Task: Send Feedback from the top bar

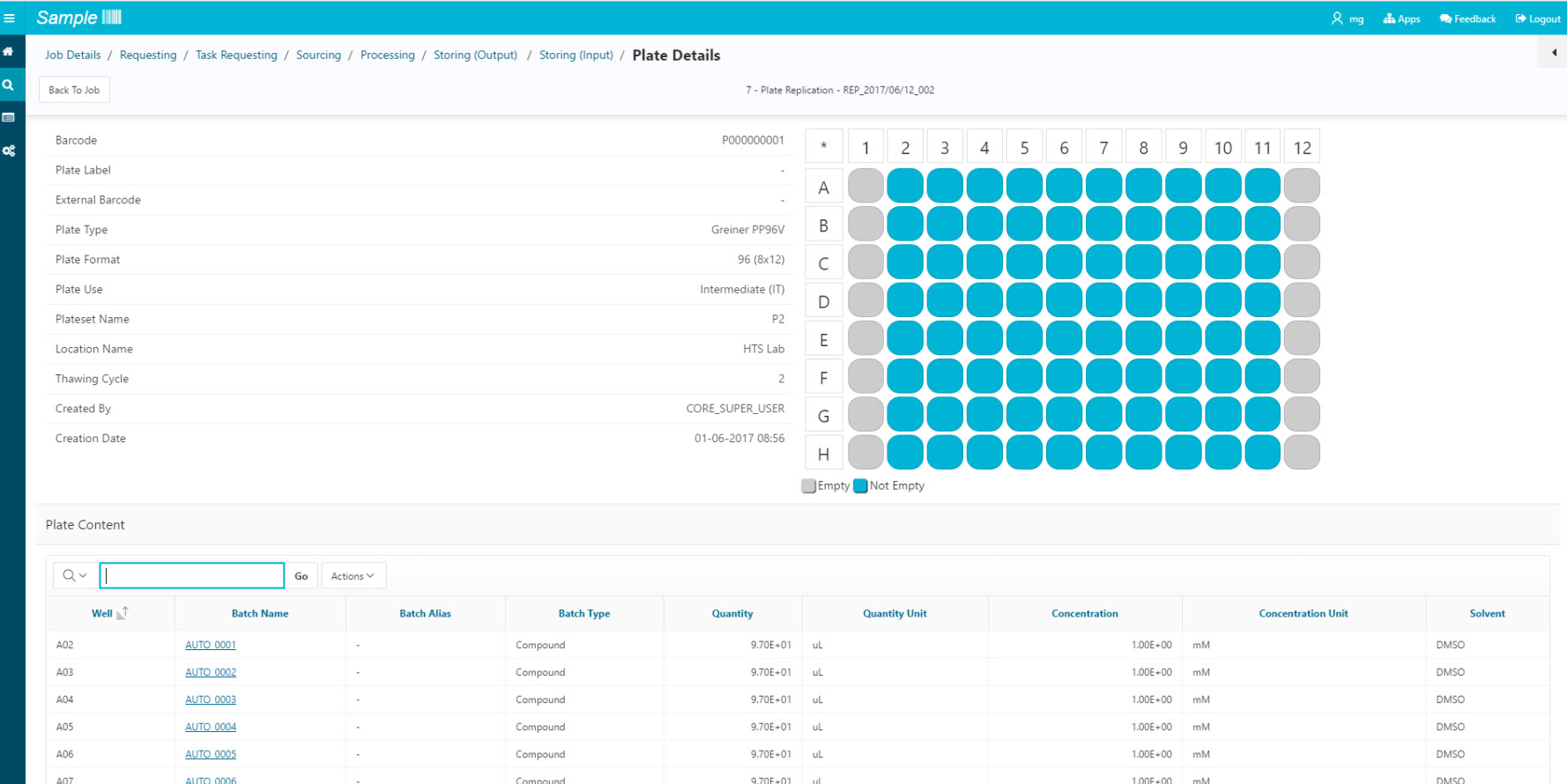Action: point(1467,18)
